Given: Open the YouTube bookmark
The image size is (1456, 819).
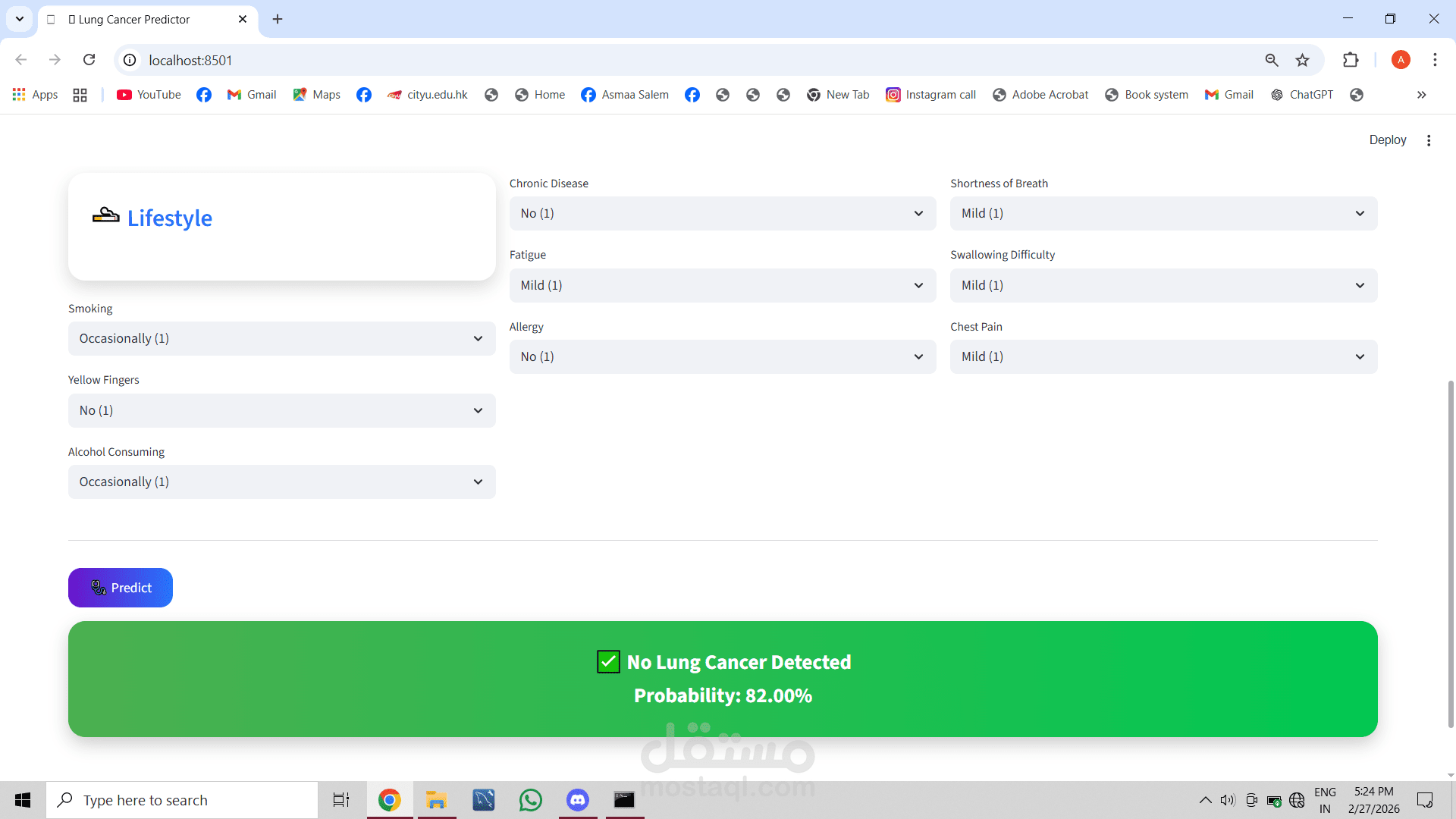Looking at the screenshot, I should coord(149,95).
